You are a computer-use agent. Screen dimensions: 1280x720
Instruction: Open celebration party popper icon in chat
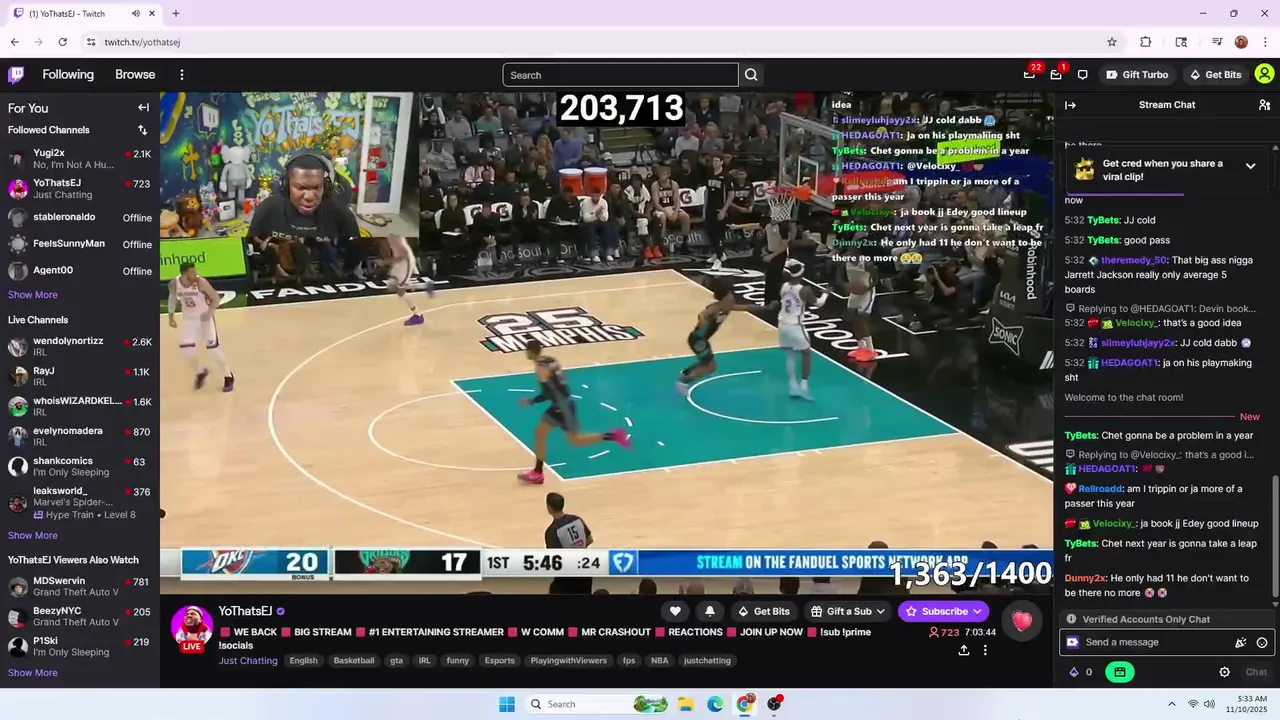tap(1241, 643)
